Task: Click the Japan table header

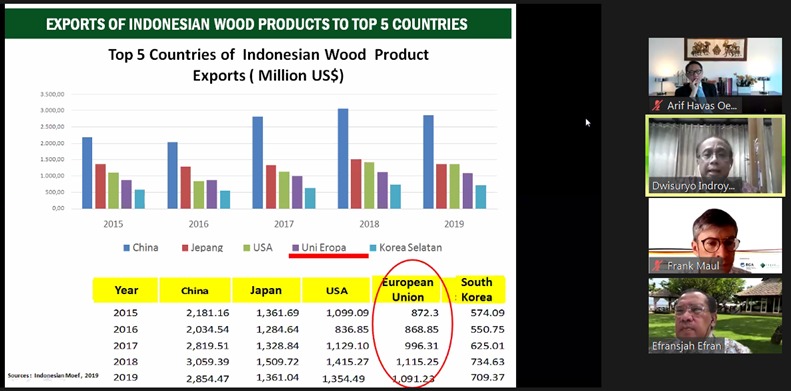Action: tap(266, 290)
